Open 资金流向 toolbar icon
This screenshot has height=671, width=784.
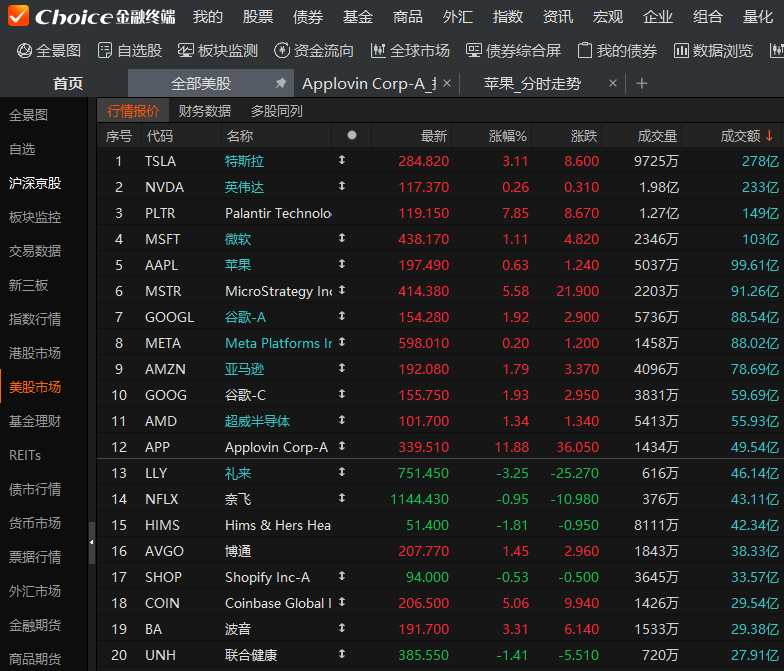click(x=282, y=50)
